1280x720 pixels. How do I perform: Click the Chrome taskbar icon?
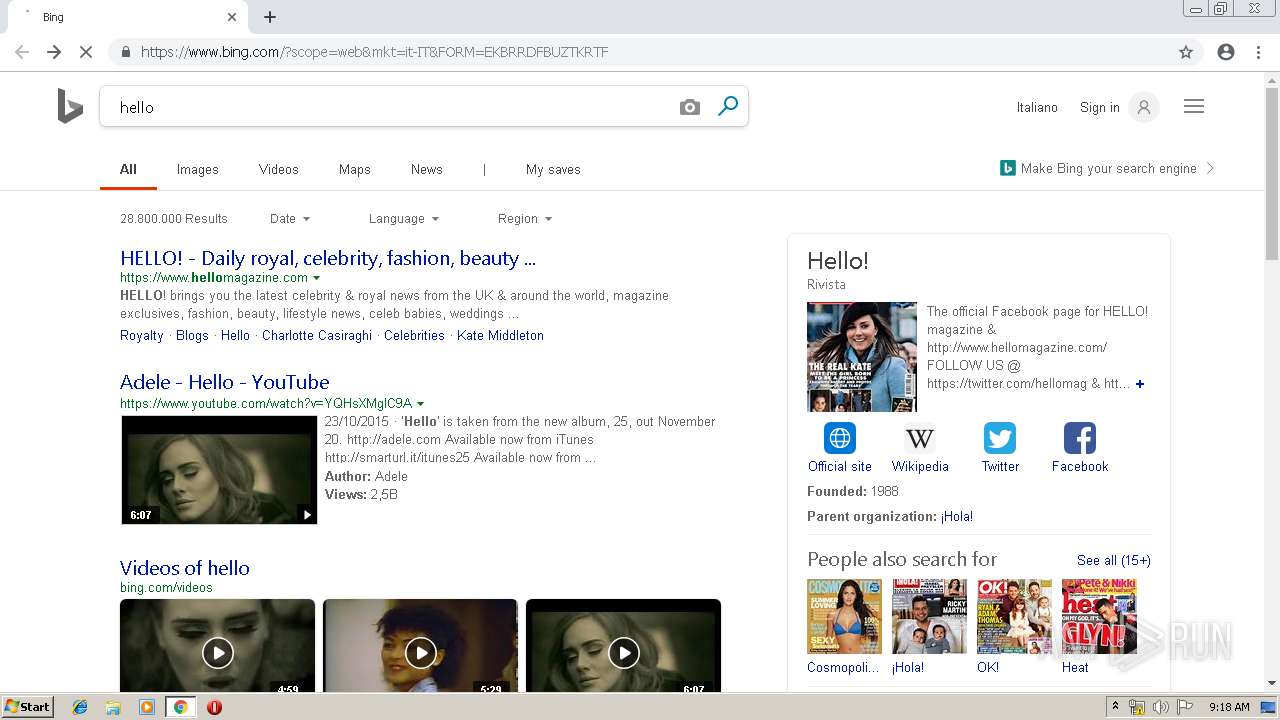click(x=180, y=707)
